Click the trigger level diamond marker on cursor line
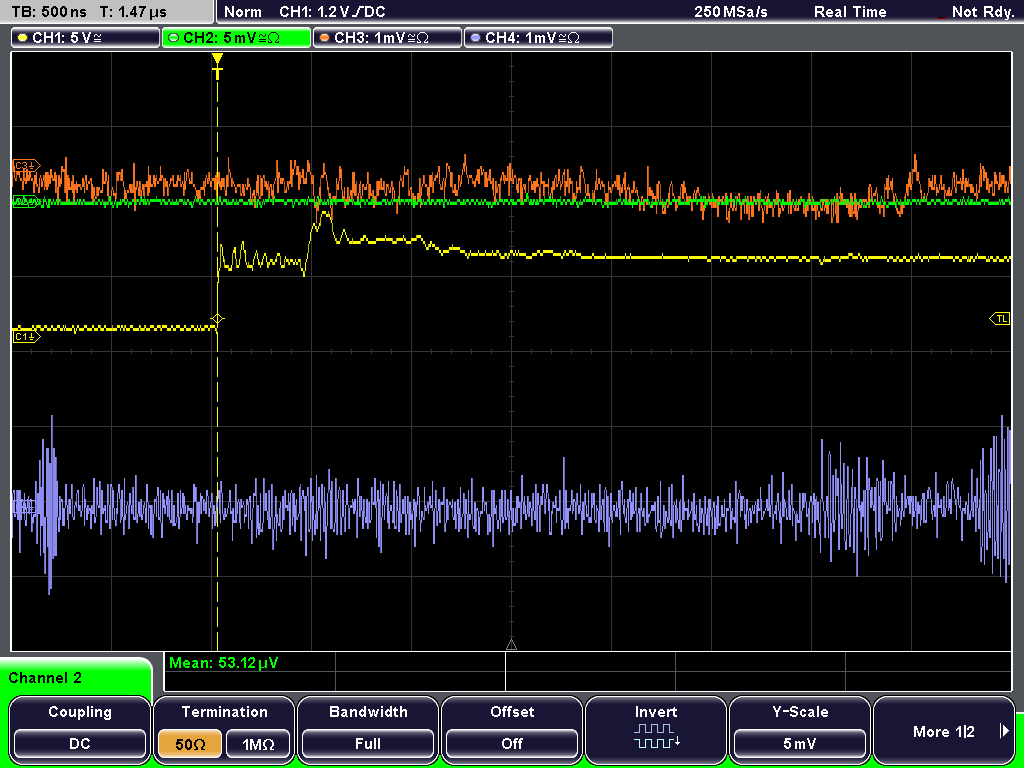This screenshot has width=1024, height=768. (x=217, y=319)
